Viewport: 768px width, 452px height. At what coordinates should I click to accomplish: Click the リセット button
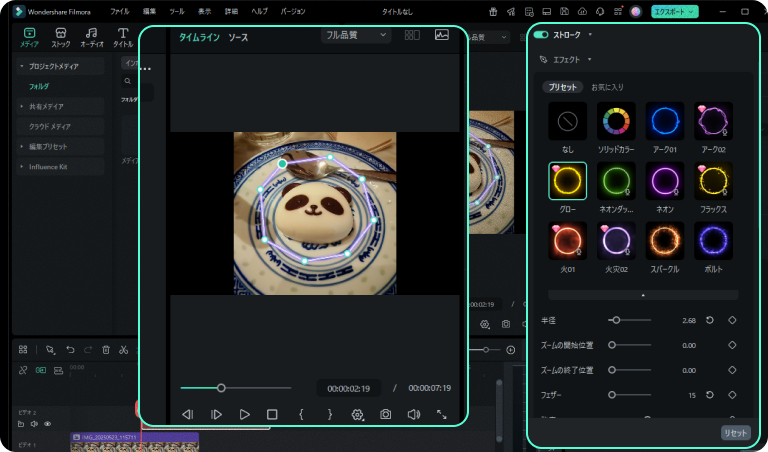click(x=735, y=432)
